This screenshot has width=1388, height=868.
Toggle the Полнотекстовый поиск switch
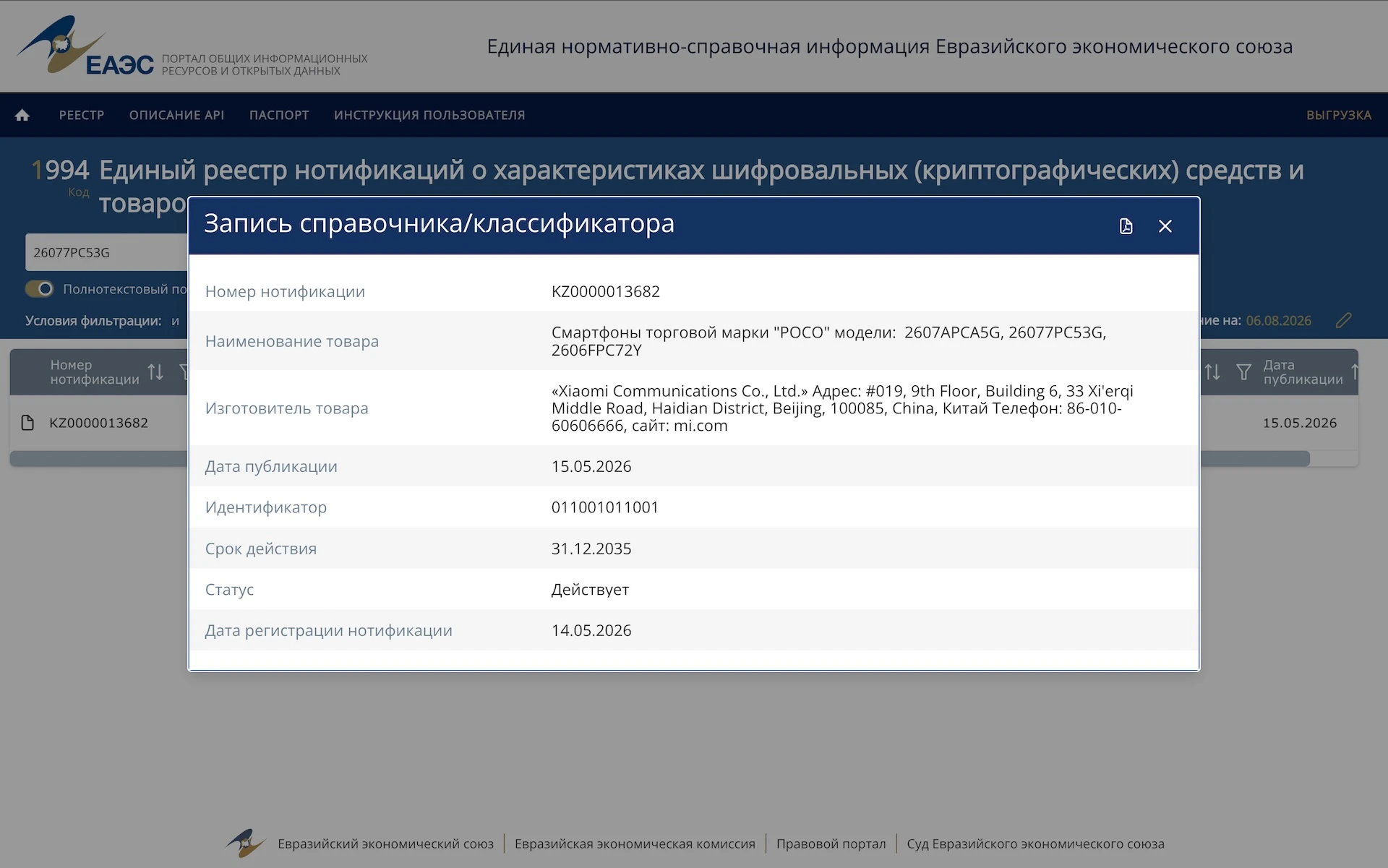(40, 289)
